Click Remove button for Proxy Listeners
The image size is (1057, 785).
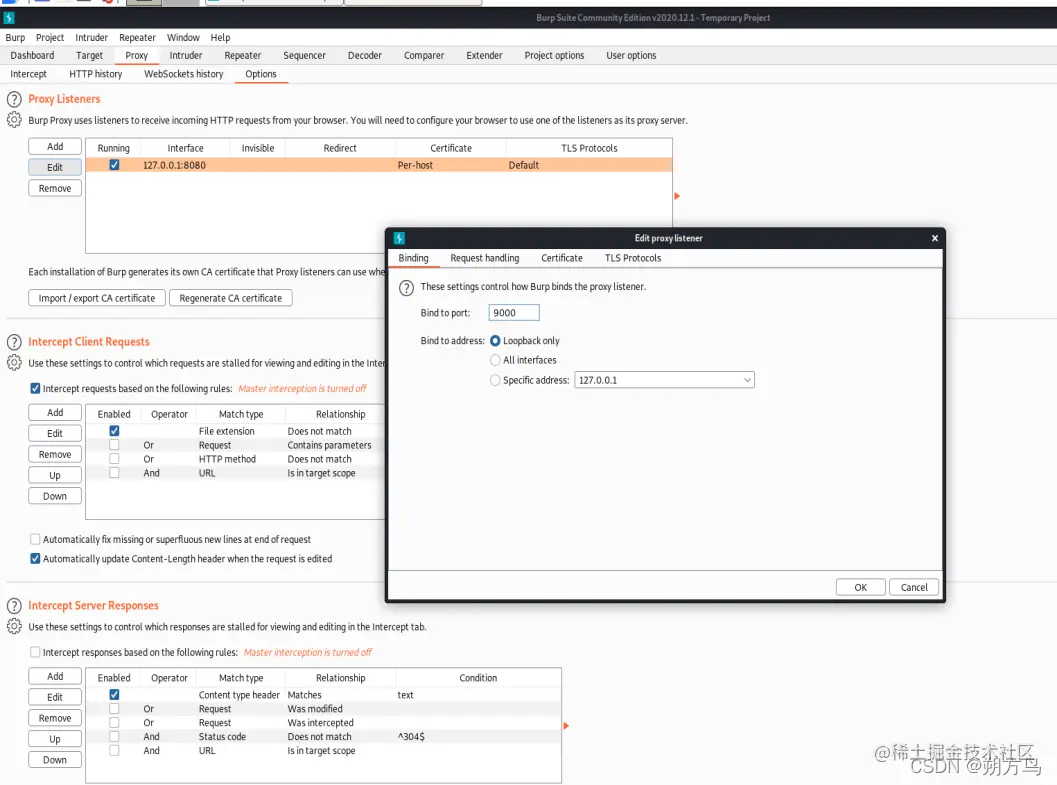pos(55,188)
